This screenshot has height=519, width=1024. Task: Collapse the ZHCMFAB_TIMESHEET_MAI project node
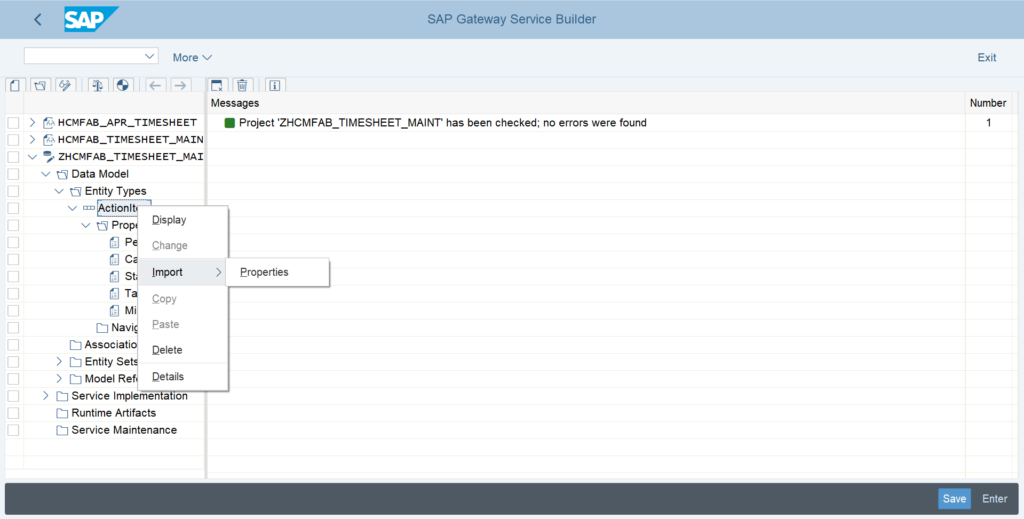(x=32, y=157)
